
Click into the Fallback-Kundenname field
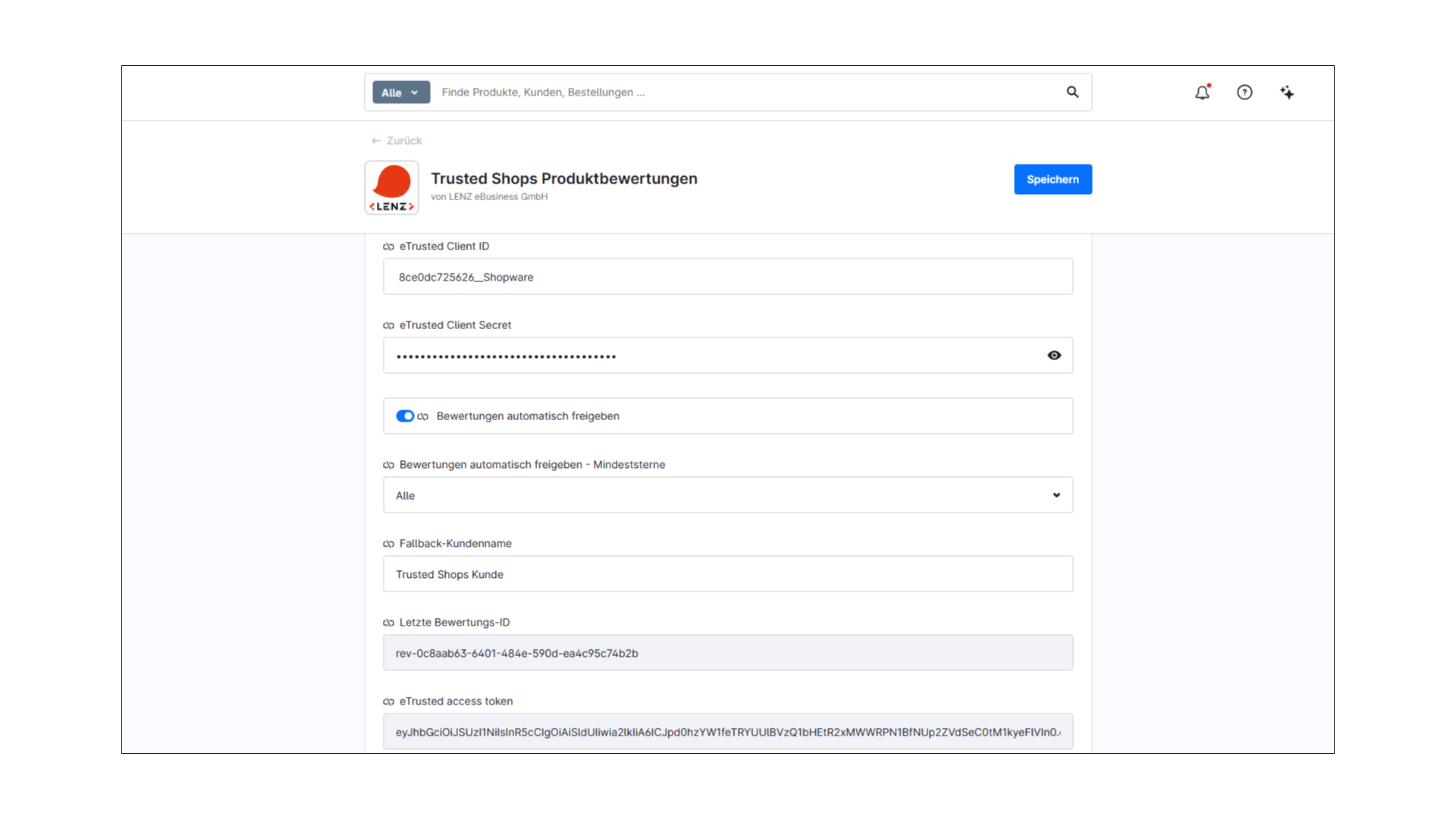pos(728,574)
